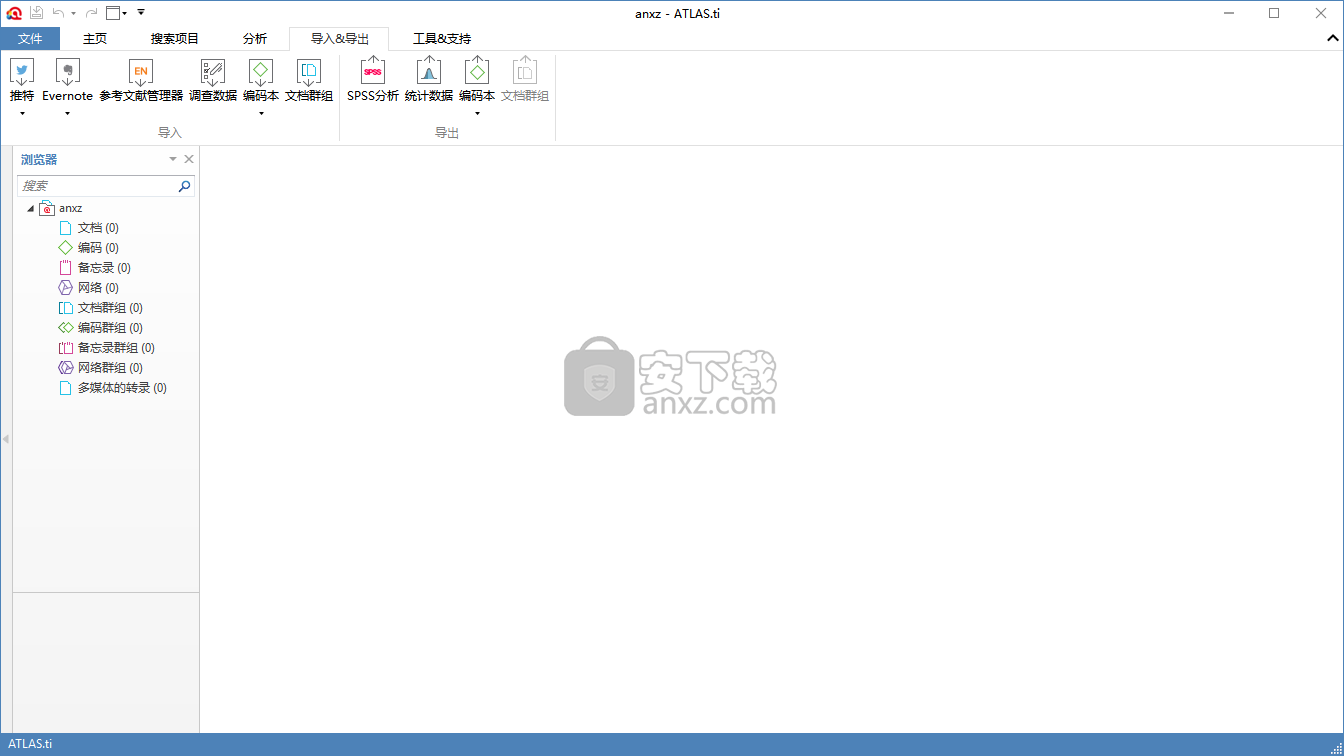Viewport: 1344px width, 756px height.
Task: Click the undo icon in title bar
Action: click(x=59, y=13)
